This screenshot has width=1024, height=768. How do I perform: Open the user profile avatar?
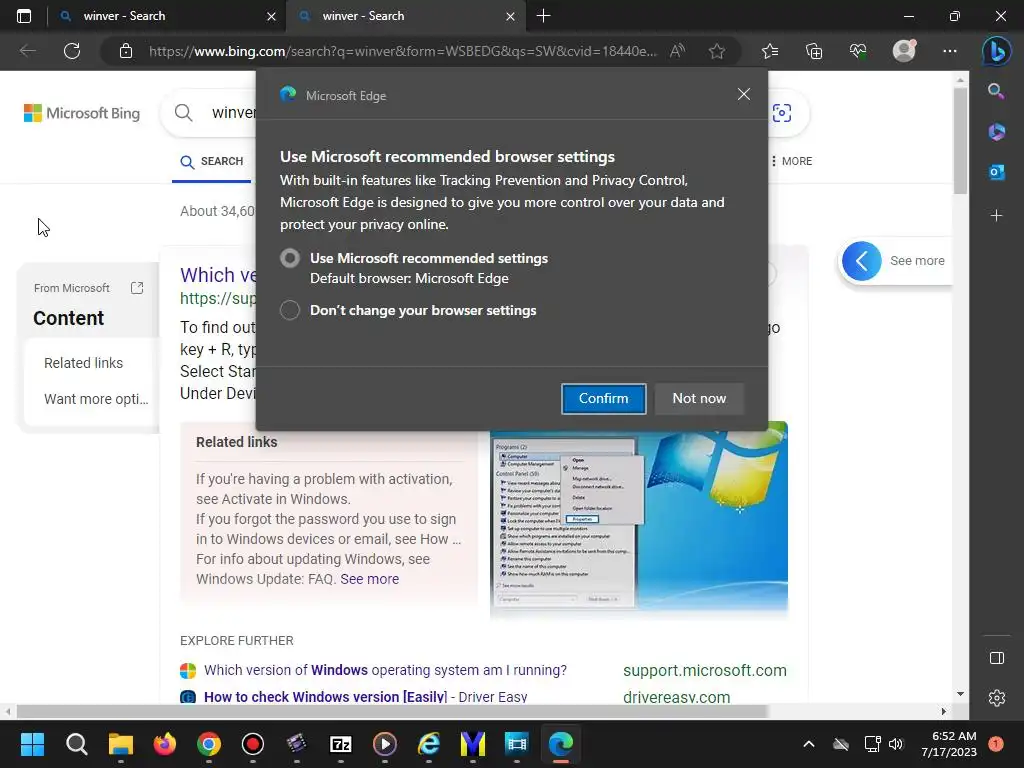coord(904,51)
